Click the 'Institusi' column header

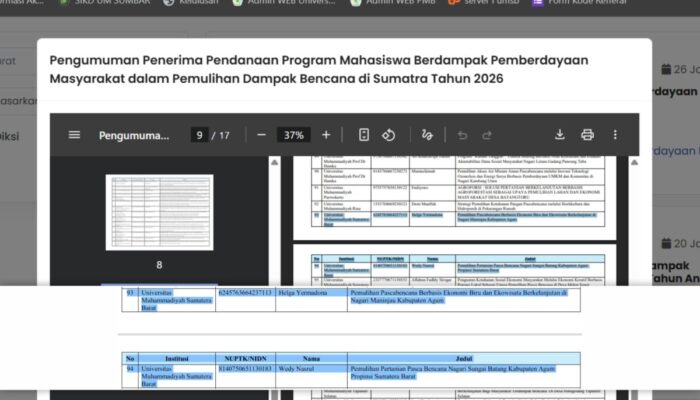point(177,358)
